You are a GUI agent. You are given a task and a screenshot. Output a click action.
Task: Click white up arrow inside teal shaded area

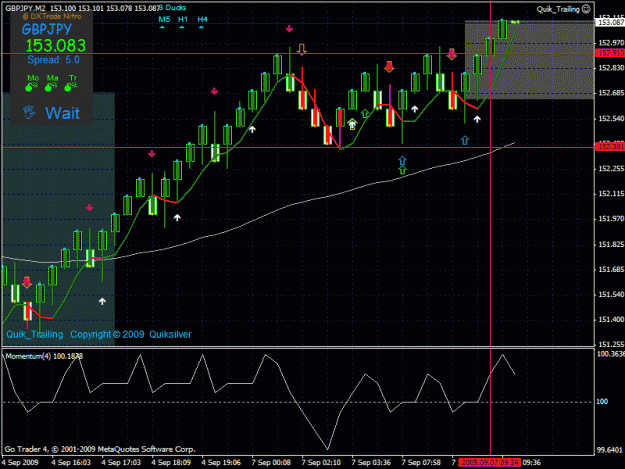point(102,301)
